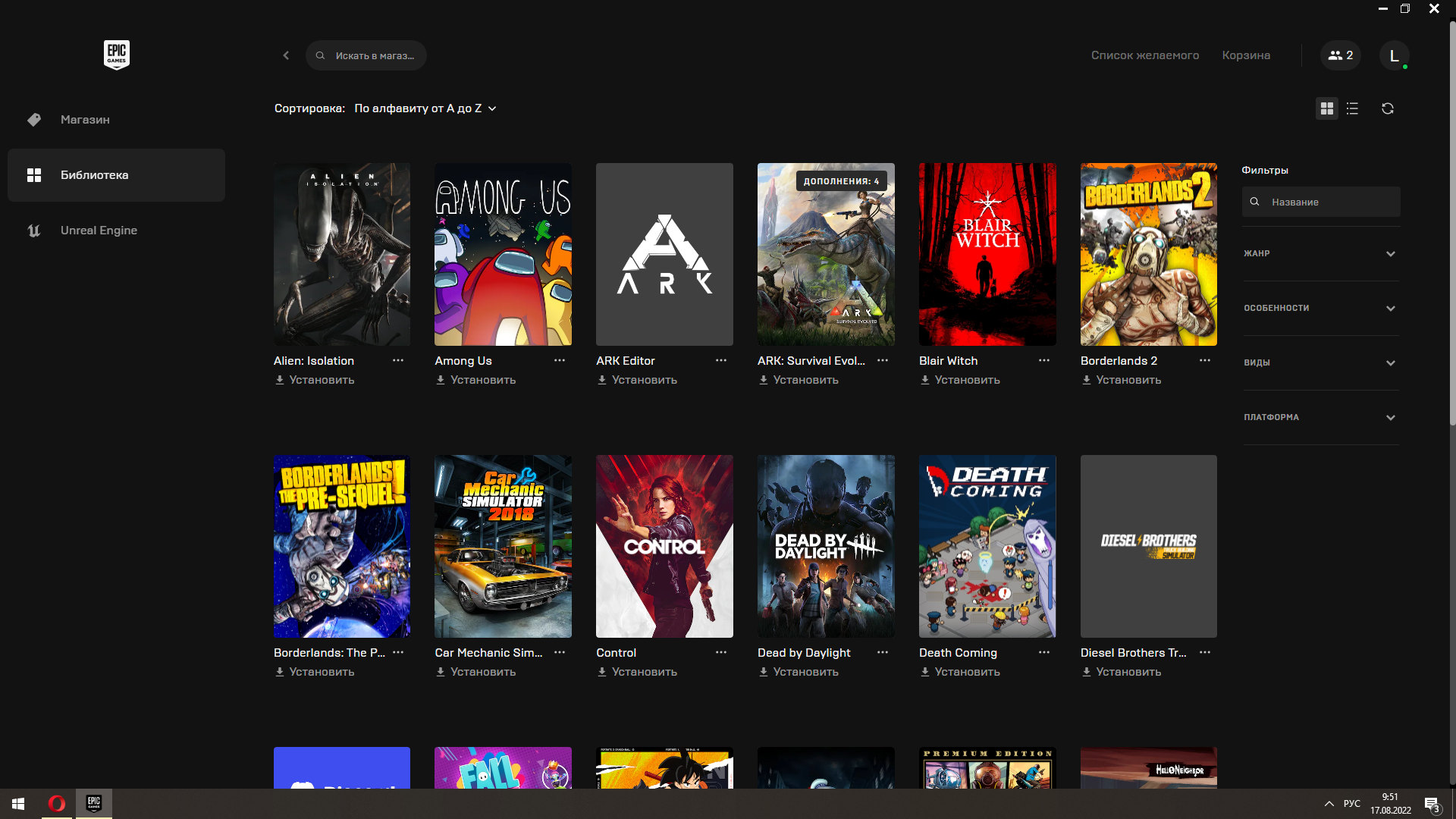Open Библиотека in the sidebar
The image size is (1456, 819).
[x=116, y=175]
